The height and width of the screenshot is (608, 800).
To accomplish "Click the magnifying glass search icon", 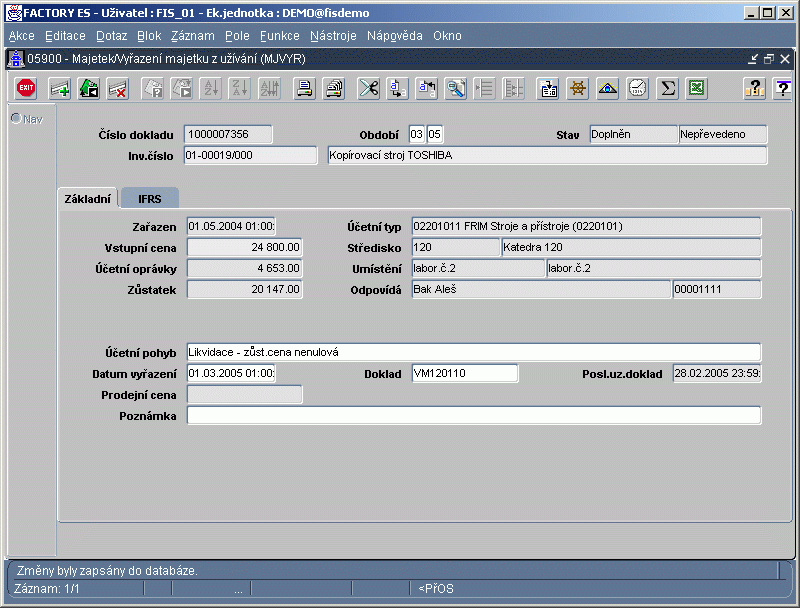I will pyautogui.click(x=456, y=88).
